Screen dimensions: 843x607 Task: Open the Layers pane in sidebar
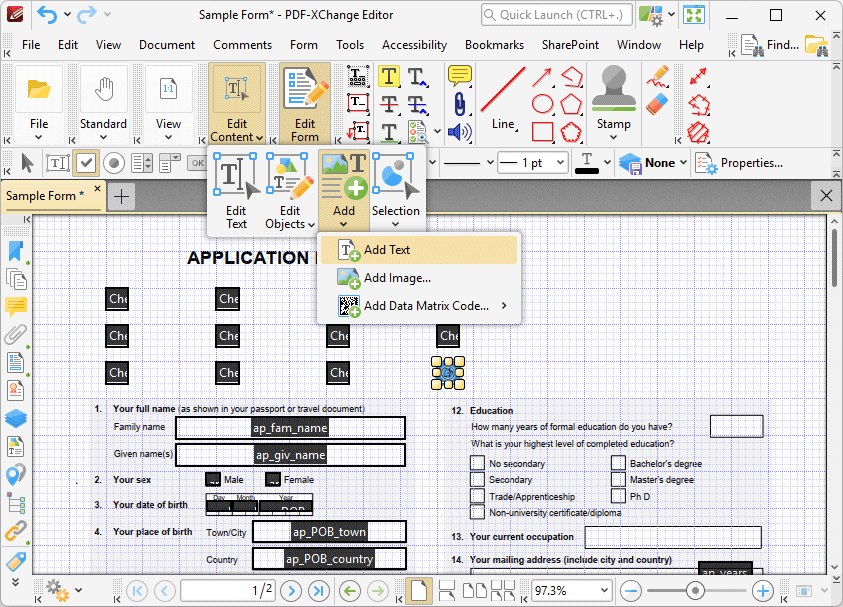click(16, 418)
